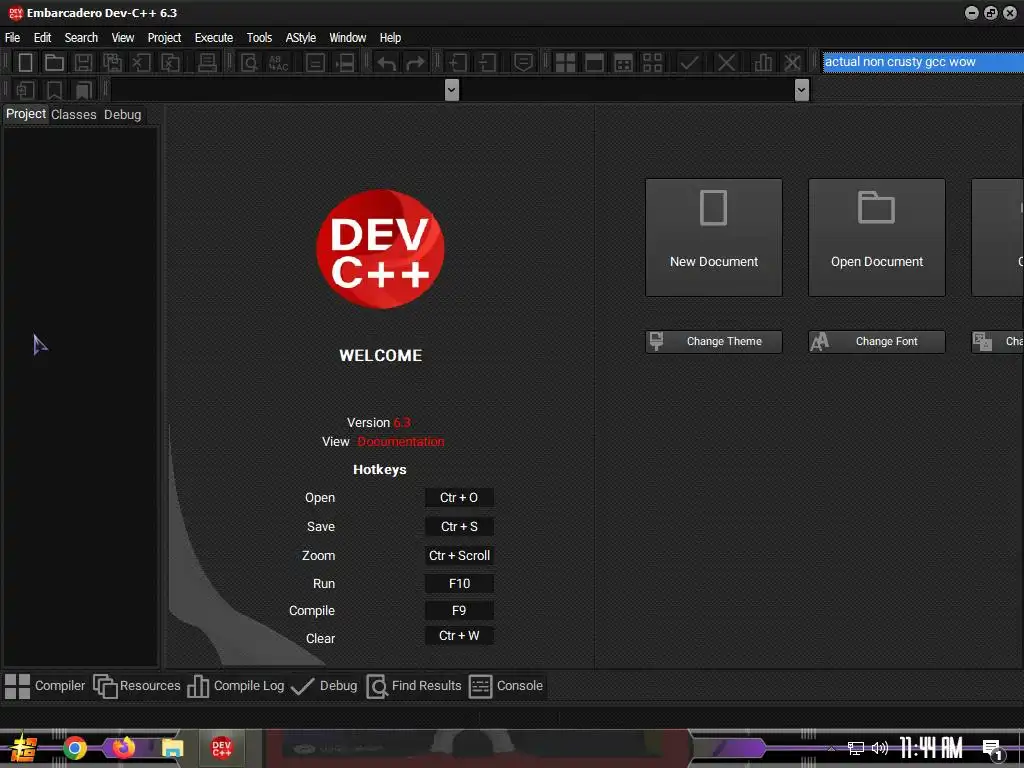Viewport: 1024px width, 768px height.
Task: Click the New Document tile
Action: [x=714, y=237]
